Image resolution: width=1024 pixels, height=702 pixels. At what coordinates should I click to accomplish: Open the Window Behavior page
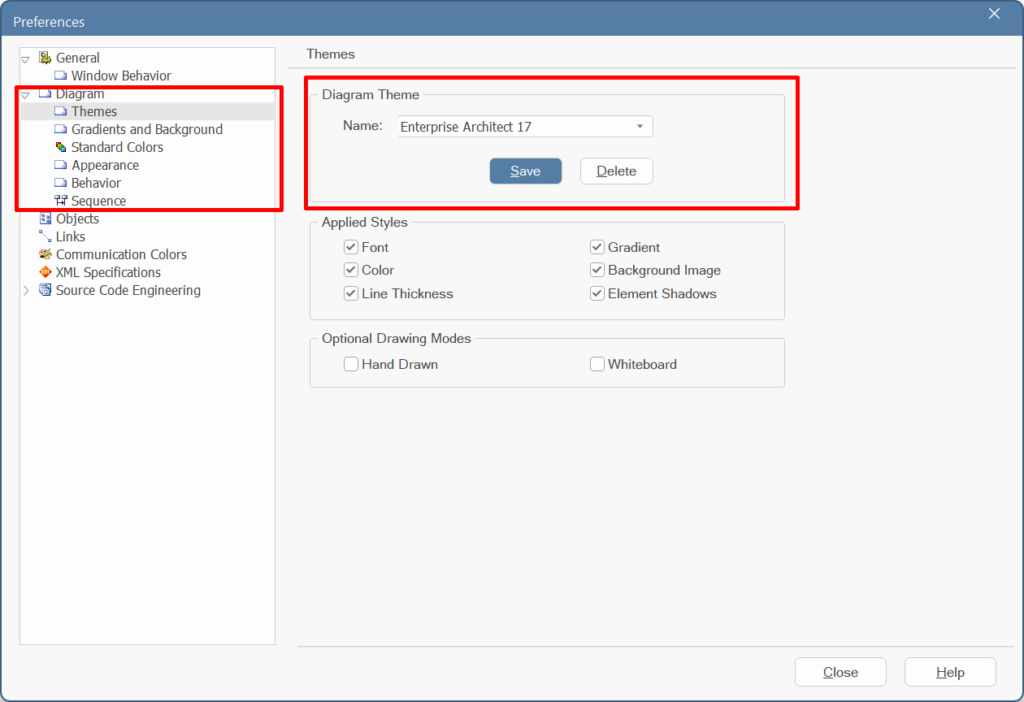click(x=121, y=76)
